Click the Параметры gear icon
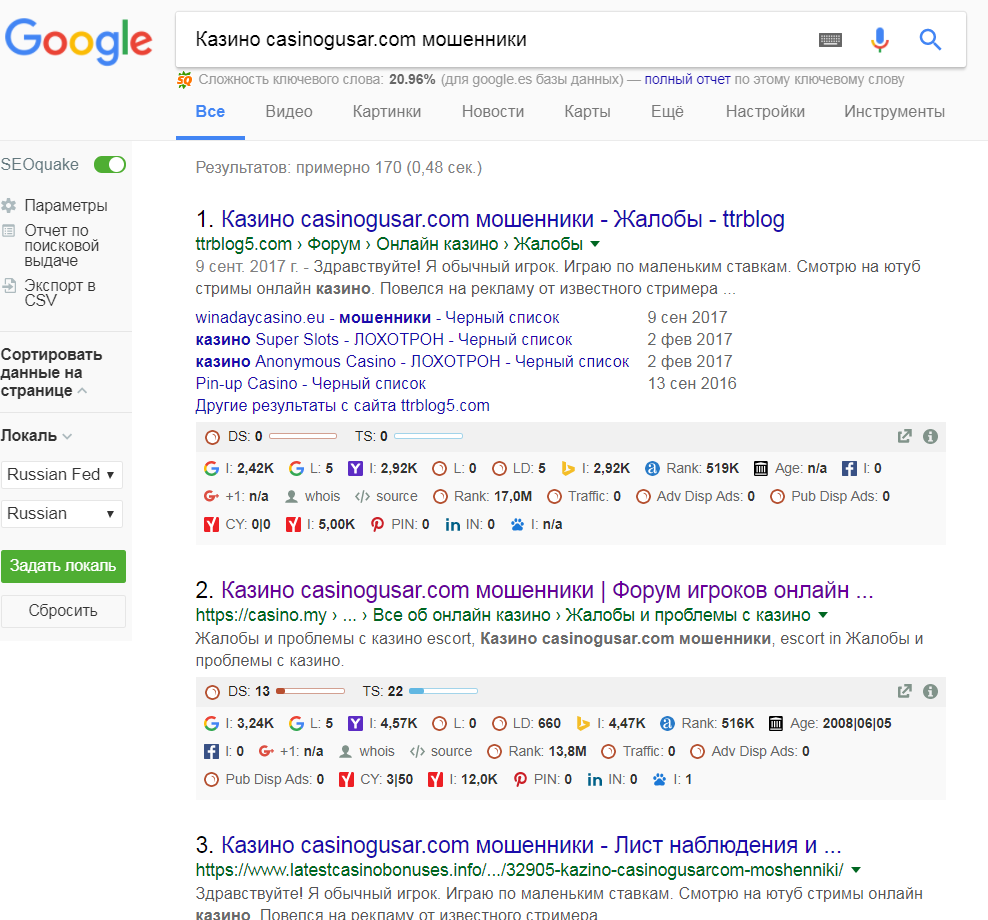Image resolution: width=988 pixels, height=920 pixels. [9, 205]
